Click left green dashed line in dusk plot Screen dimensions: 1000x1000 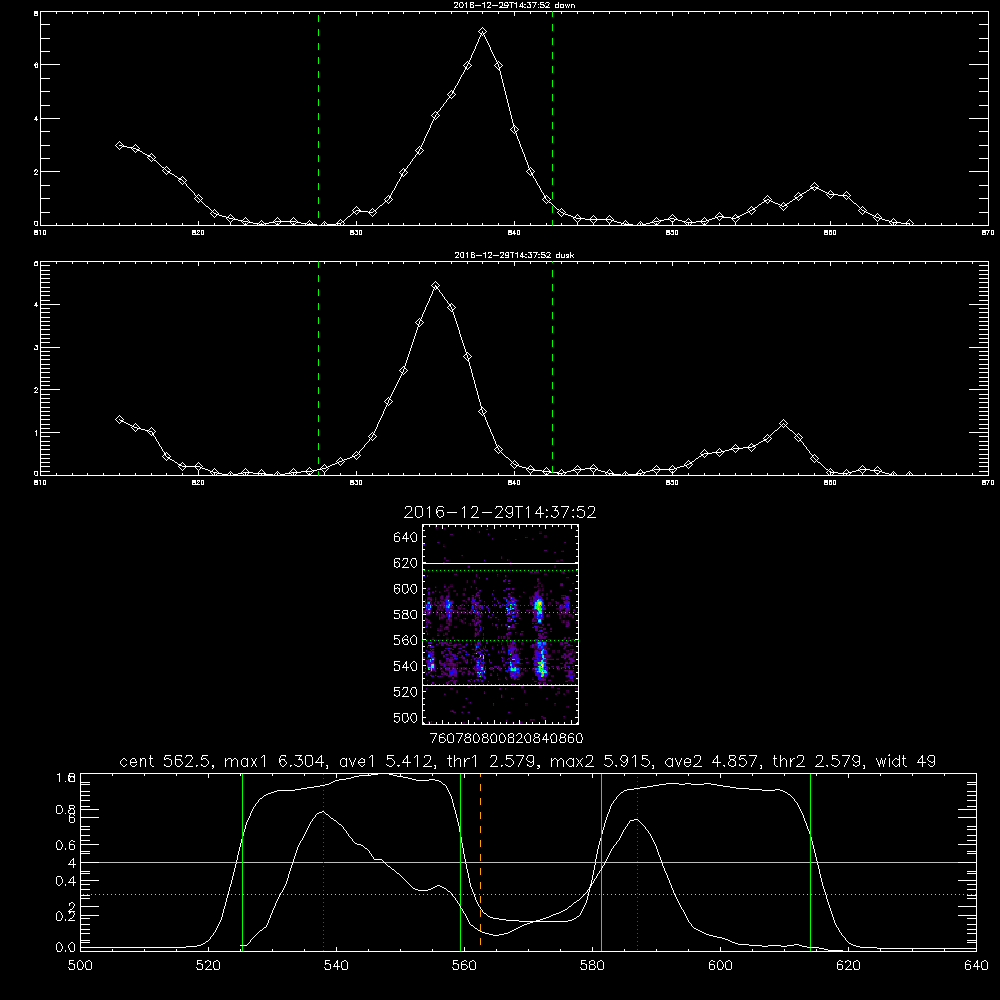click(x=318, y=368)
